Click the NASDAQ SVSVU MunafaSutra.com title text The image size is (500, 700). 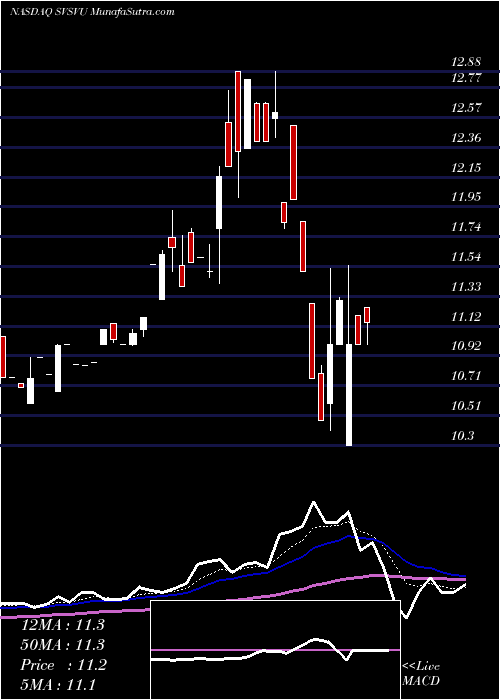point(92,12)
